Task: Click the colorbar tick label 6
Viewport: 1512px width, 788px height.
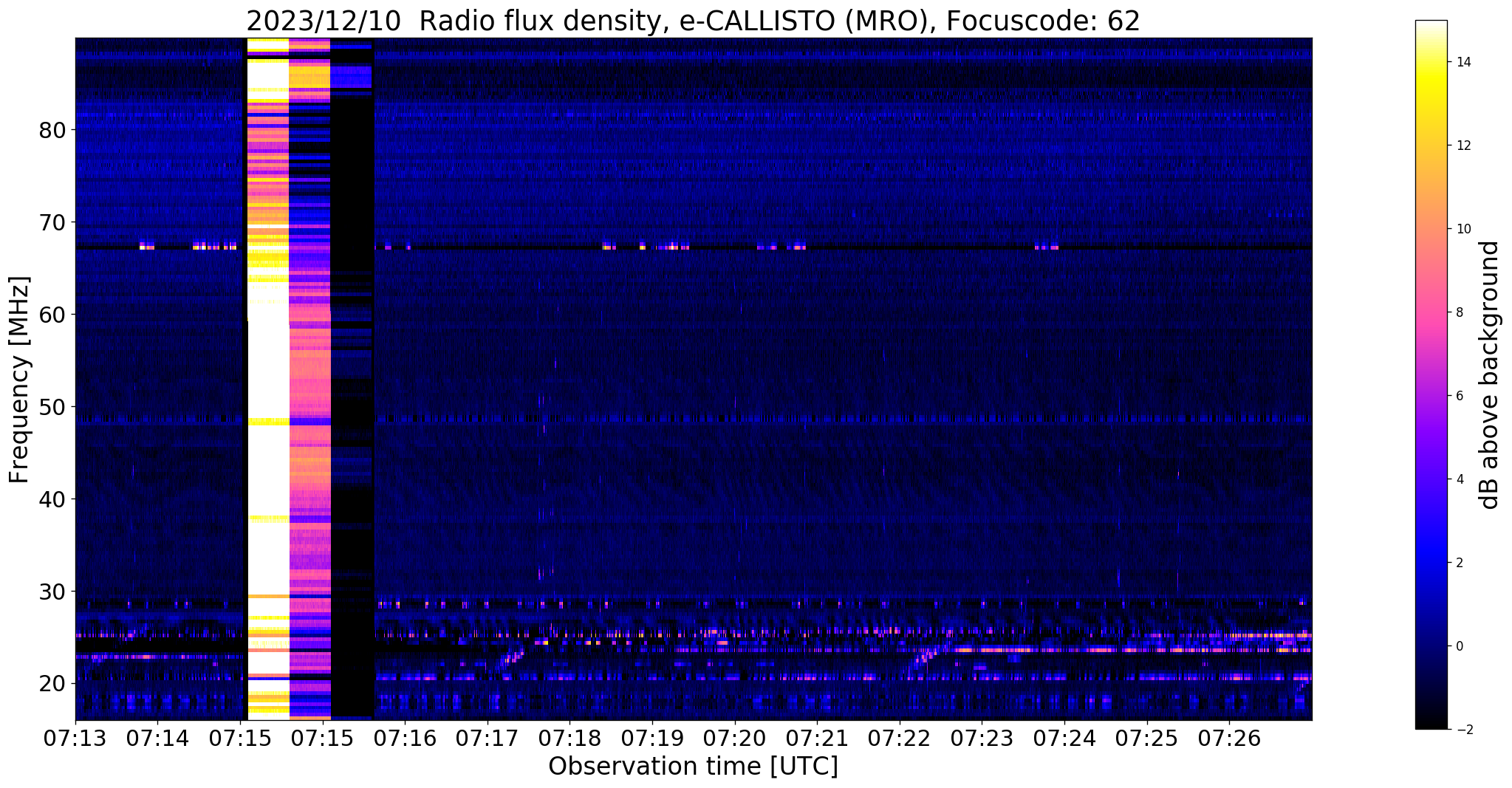Action: click(1459, 397)
